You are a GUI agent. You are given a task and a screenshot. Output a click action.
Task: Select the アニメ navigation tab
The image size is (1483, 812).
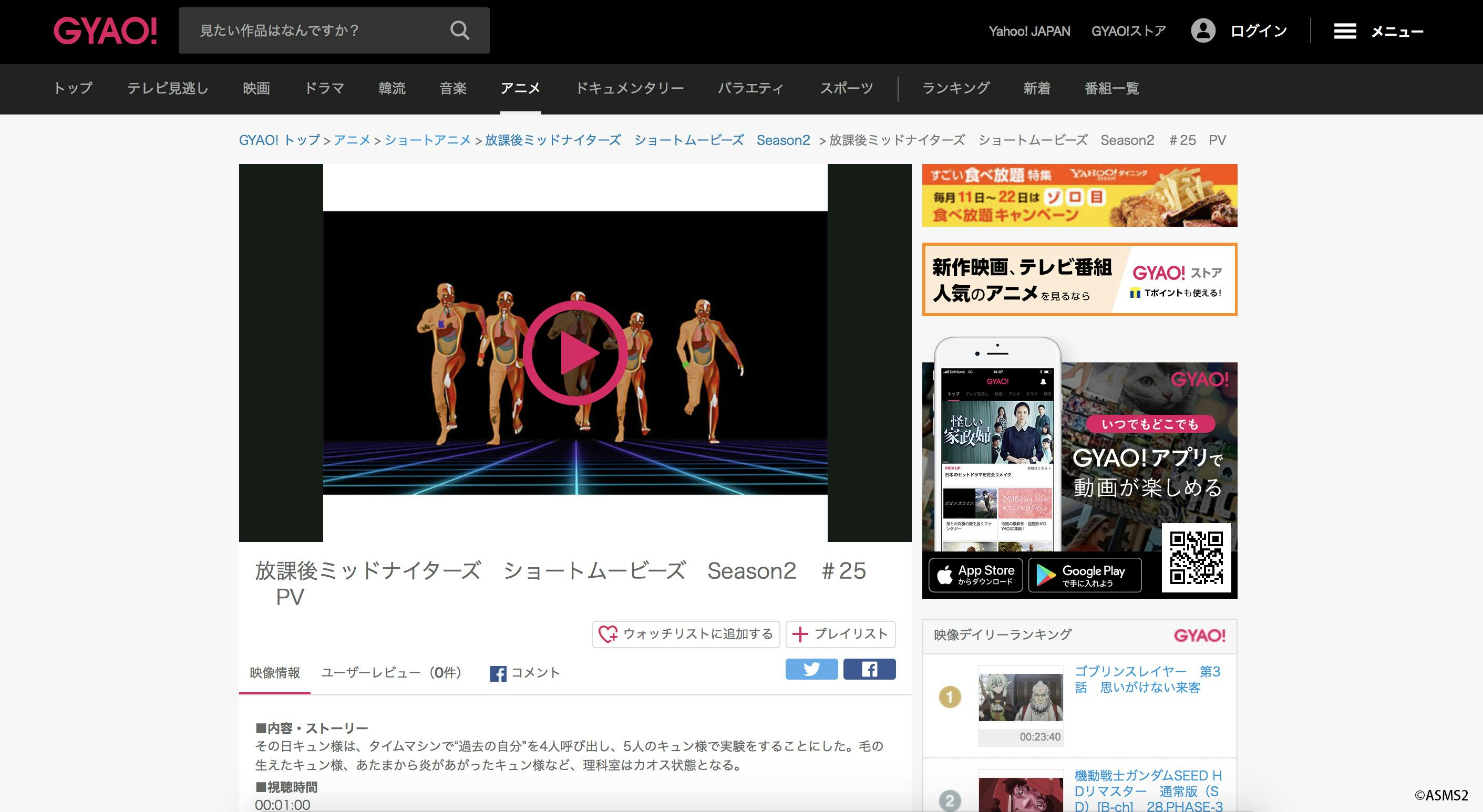tap(520, 88)
